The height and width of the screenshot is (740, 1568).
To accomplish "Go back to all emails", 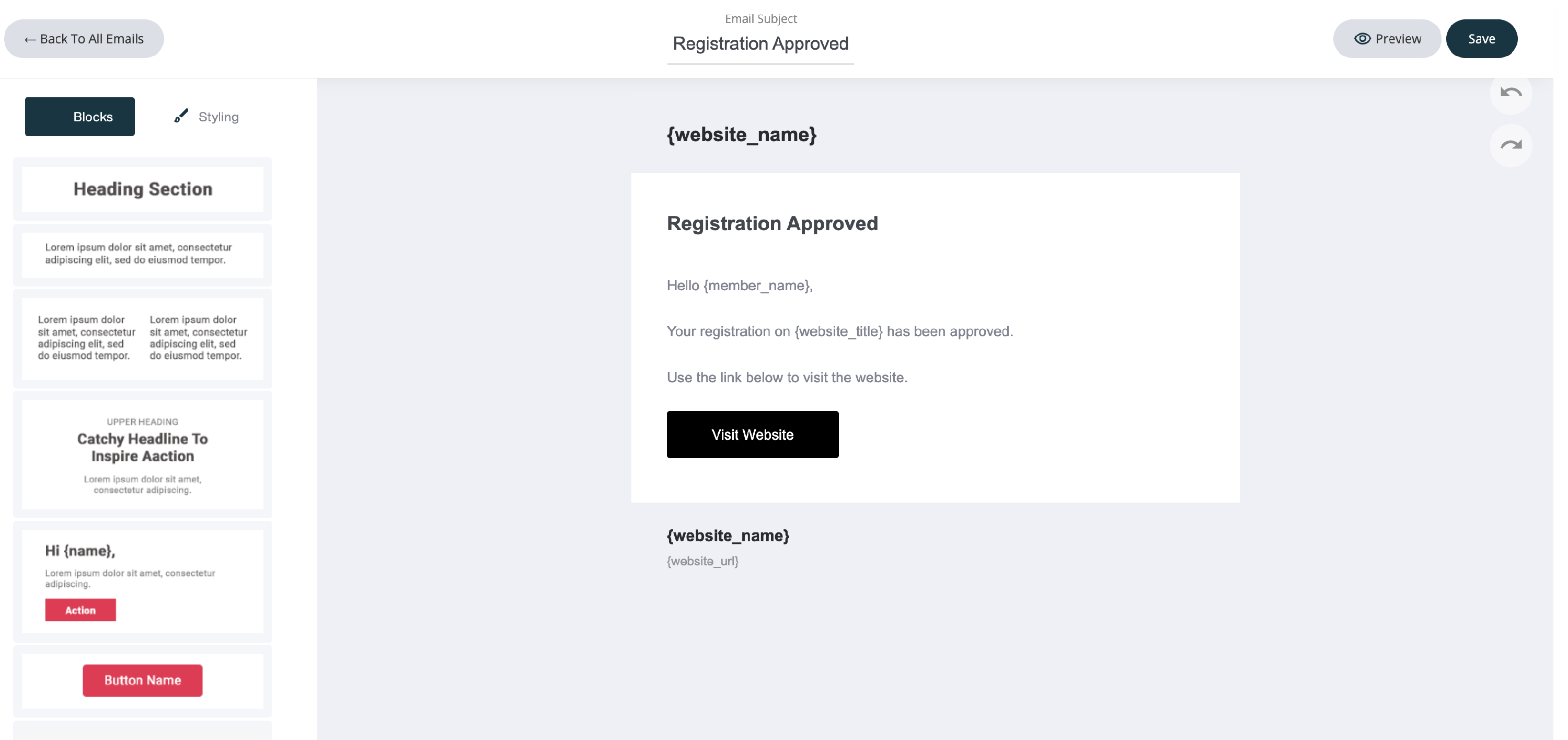I will (85, 39).
